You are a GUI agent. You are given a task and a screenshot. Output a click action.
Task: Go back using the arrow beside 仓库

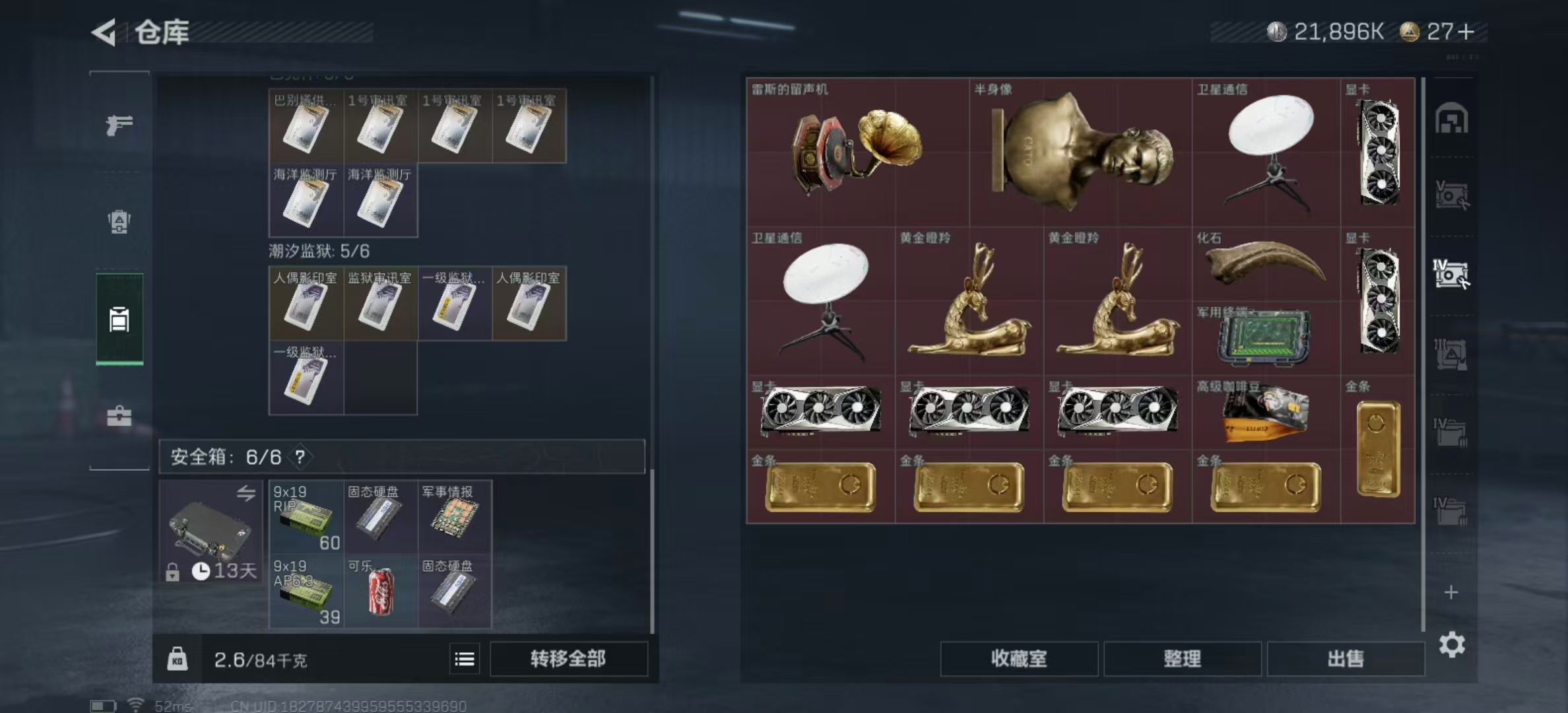(104, 32)
